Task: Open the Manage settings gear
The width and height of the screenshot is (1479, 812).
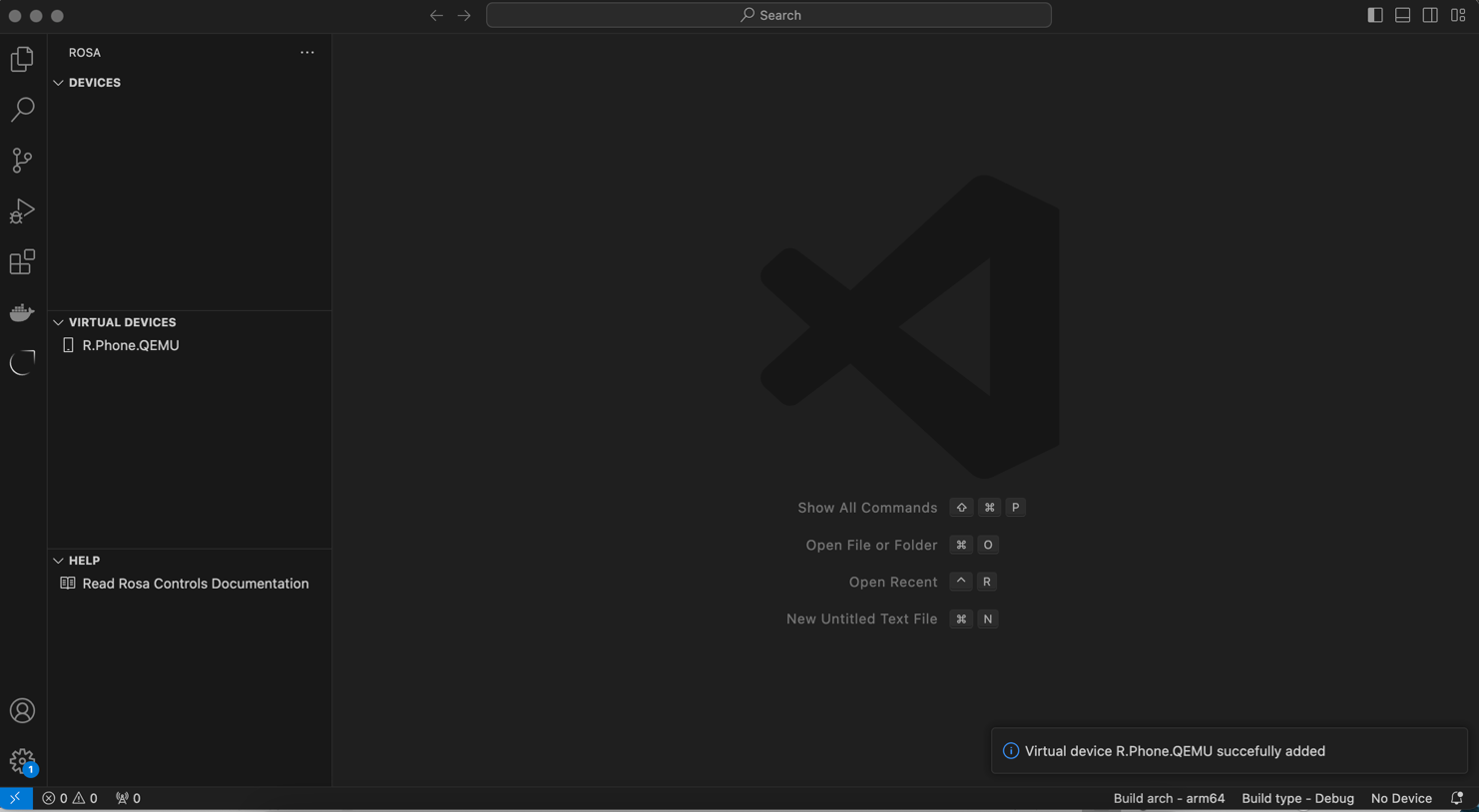Action: click(x=22, y=762)
